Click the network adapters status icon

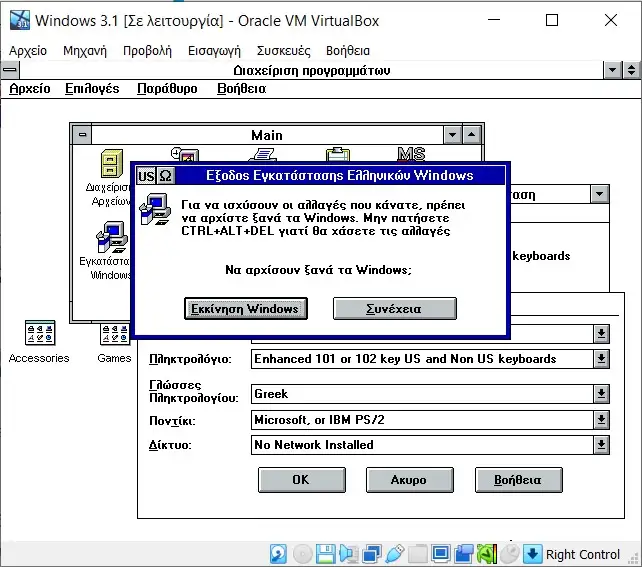[372, 554]
